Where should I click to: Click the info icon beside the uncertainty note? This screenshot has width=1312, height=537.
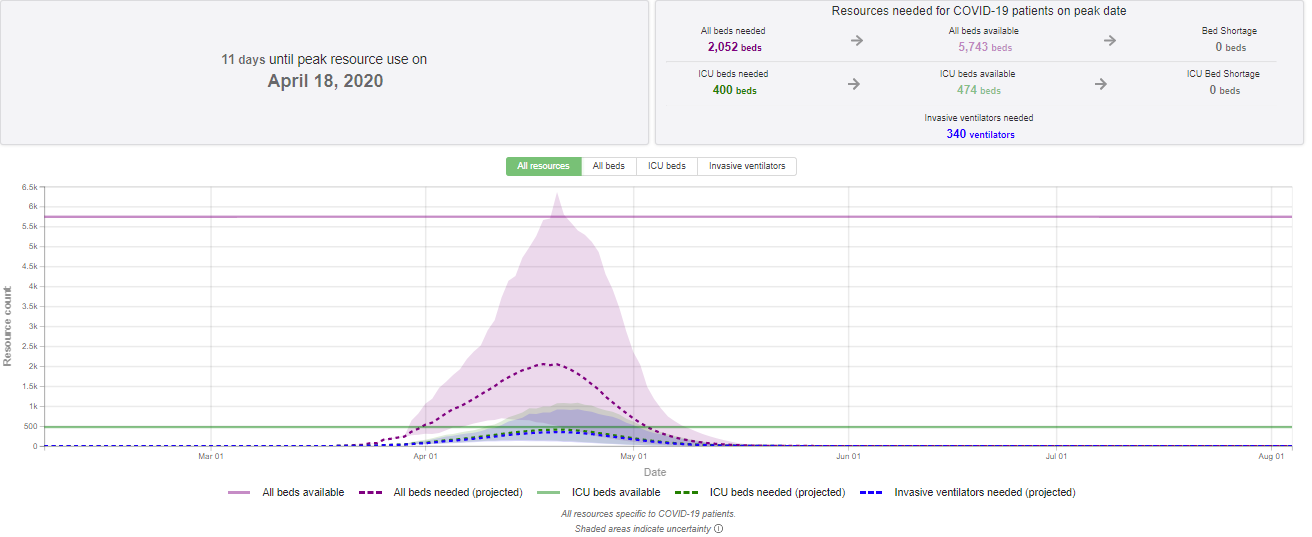(x=718, y=529)
